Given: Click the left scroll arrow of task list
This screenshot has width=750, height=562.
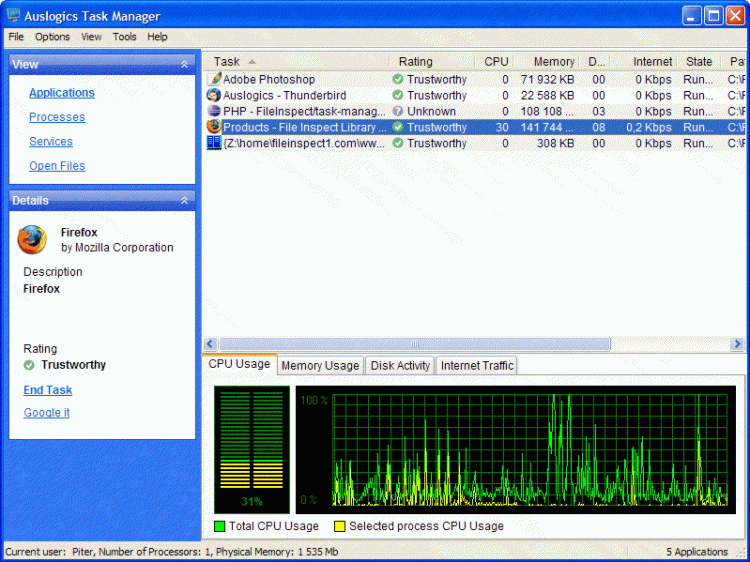Looking at the screenshot, I should pyautogui.click(x=210, y=344).
